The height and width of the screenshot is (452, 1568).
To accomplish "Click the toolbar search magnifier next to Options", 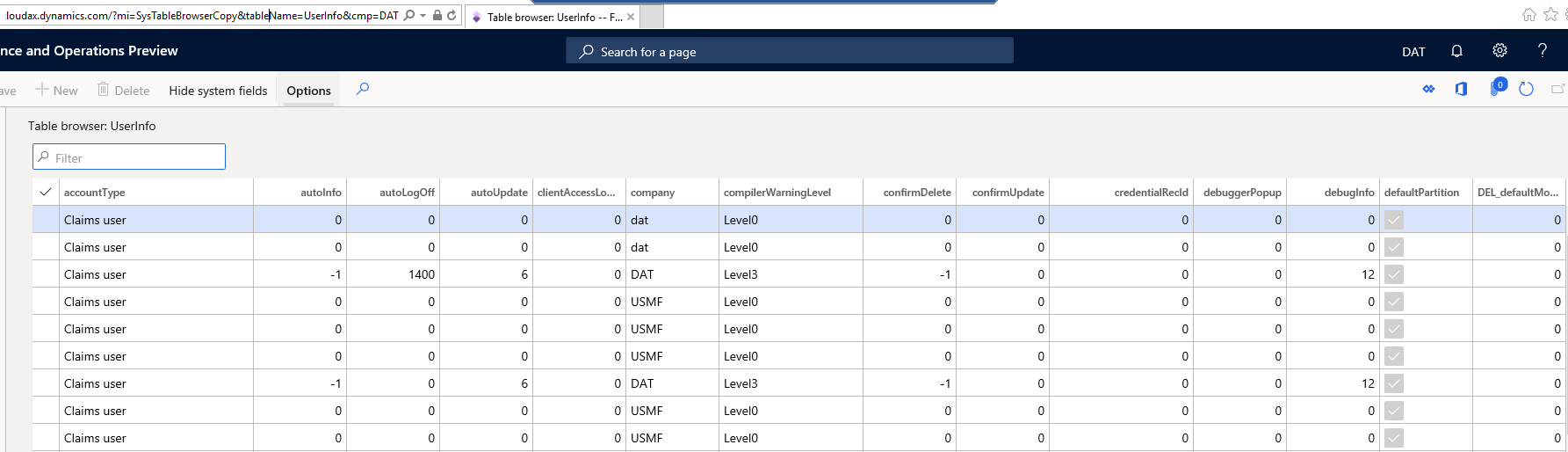I will point(362,89).
